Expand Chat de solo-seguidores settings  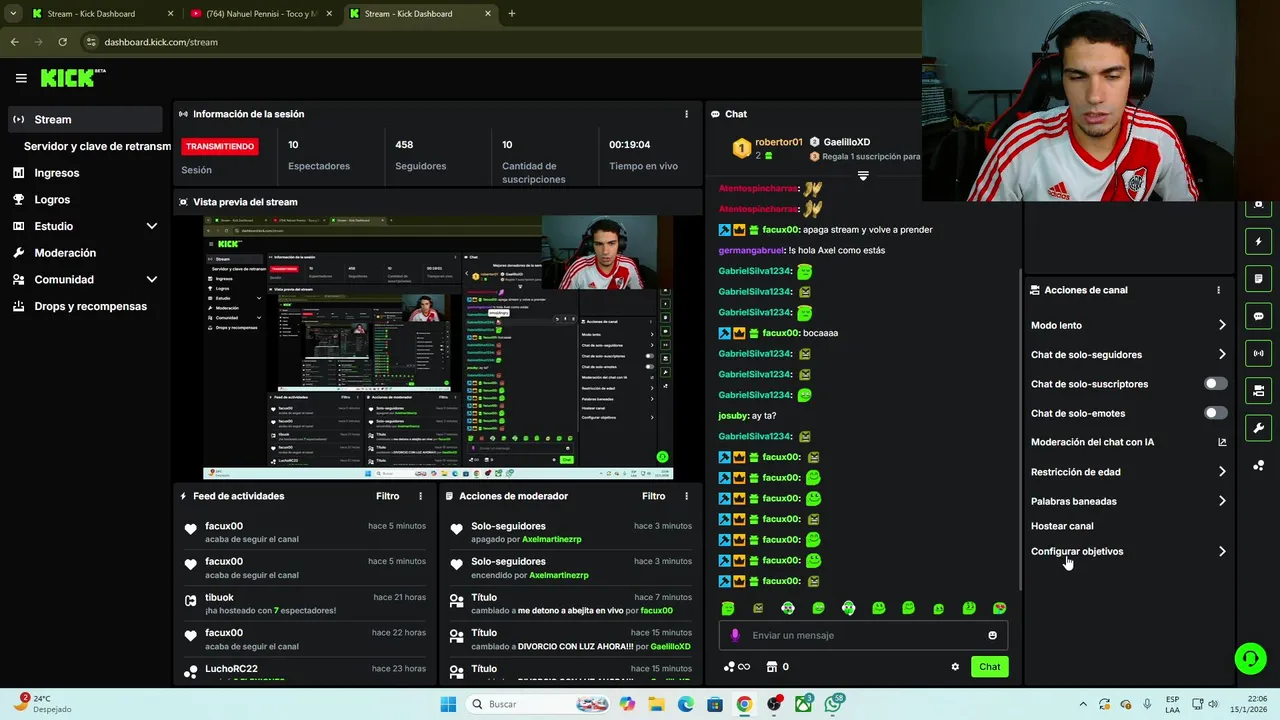point(1222,354)
